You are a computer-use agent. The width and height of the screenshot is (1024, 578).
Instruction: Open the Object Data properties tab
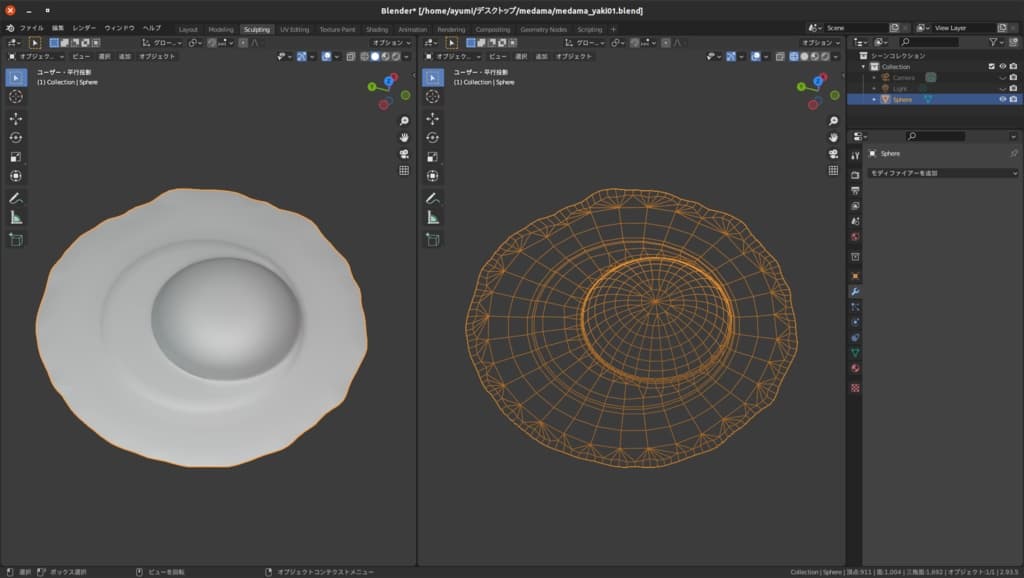point(855,353)
